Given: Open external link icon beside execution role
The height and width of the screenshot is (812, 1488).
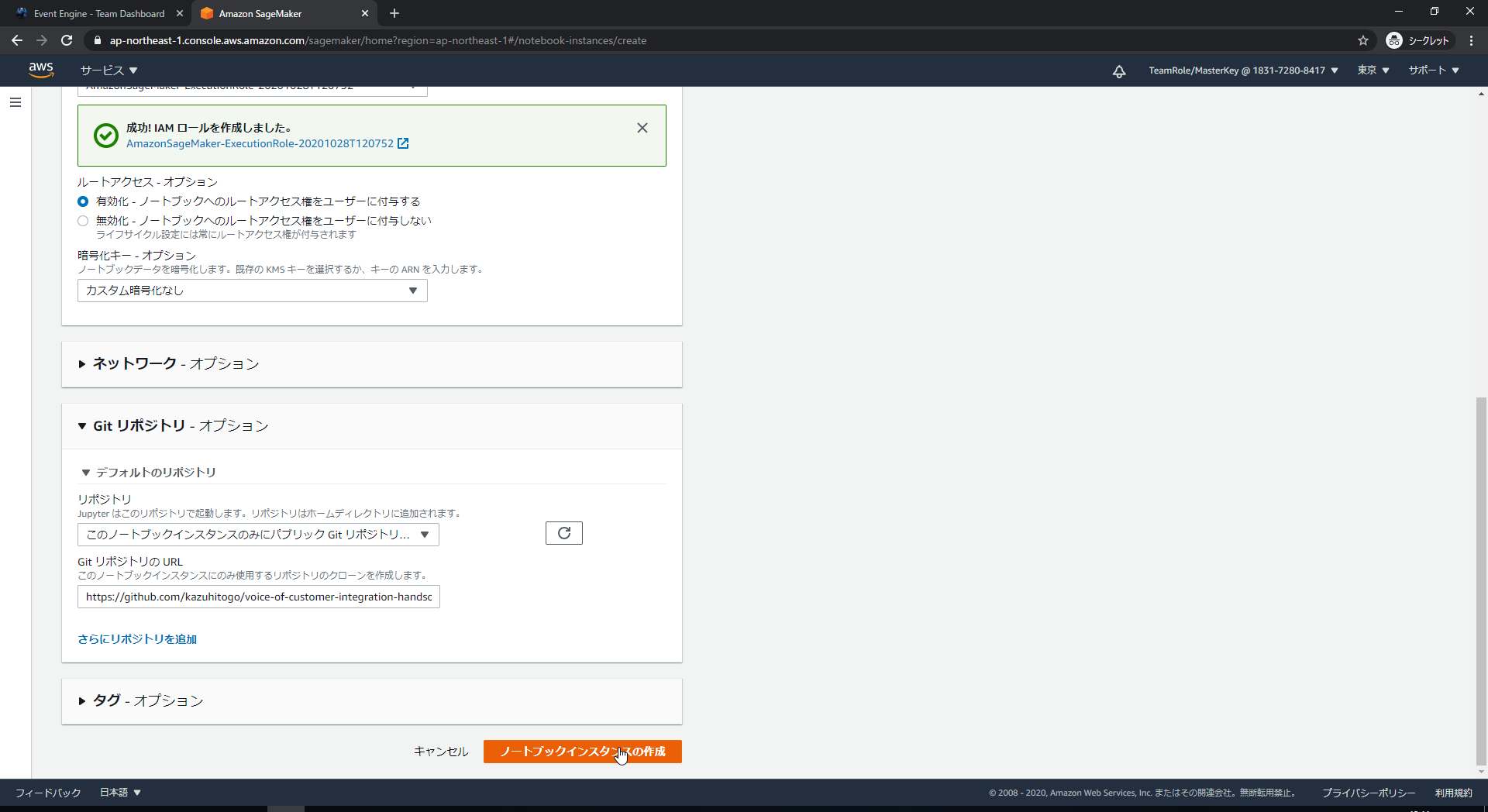Looking at the screenshot, I should (403, 143).
